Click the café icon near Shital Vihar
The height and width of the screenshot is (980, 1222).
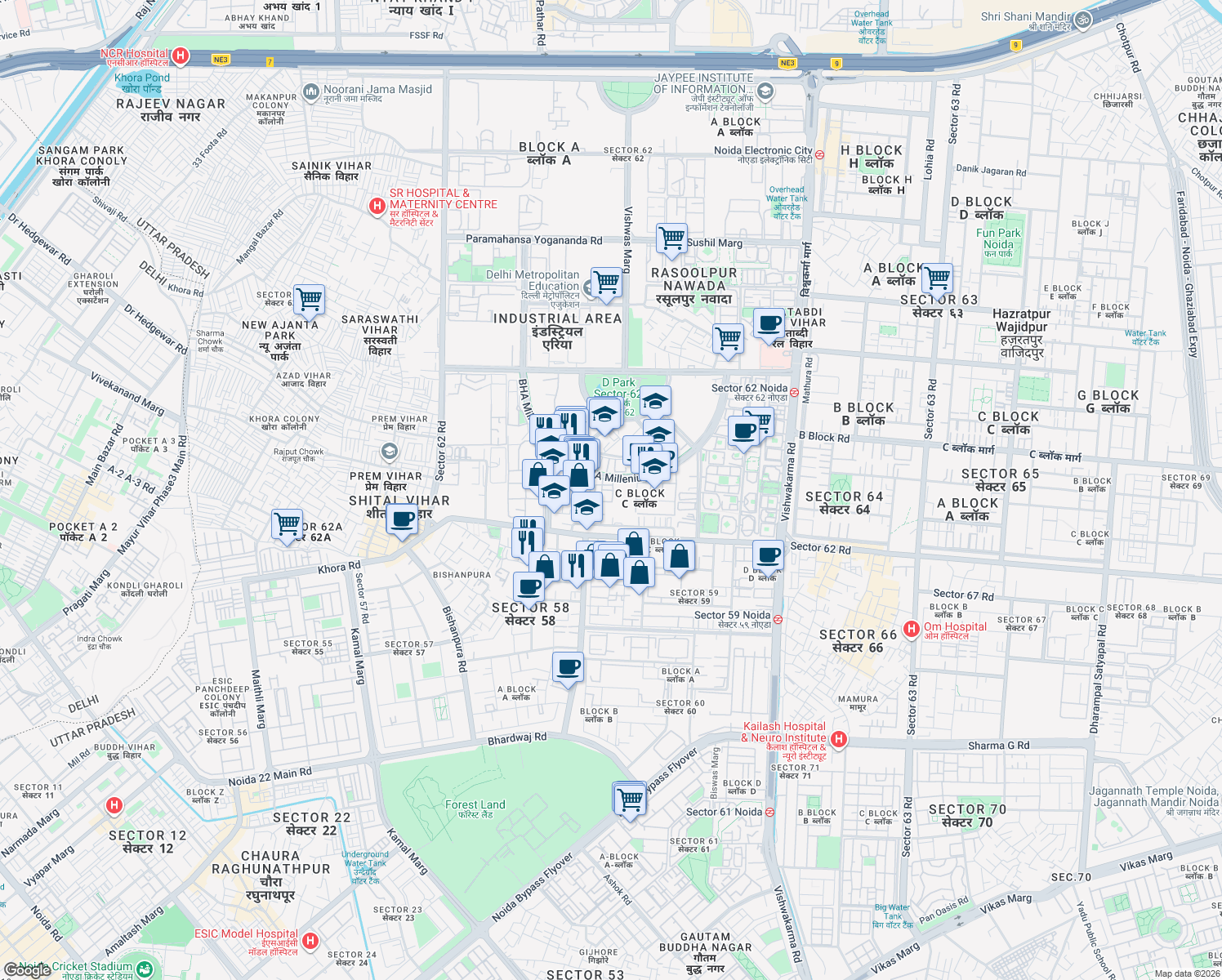(x=401, y=521)
